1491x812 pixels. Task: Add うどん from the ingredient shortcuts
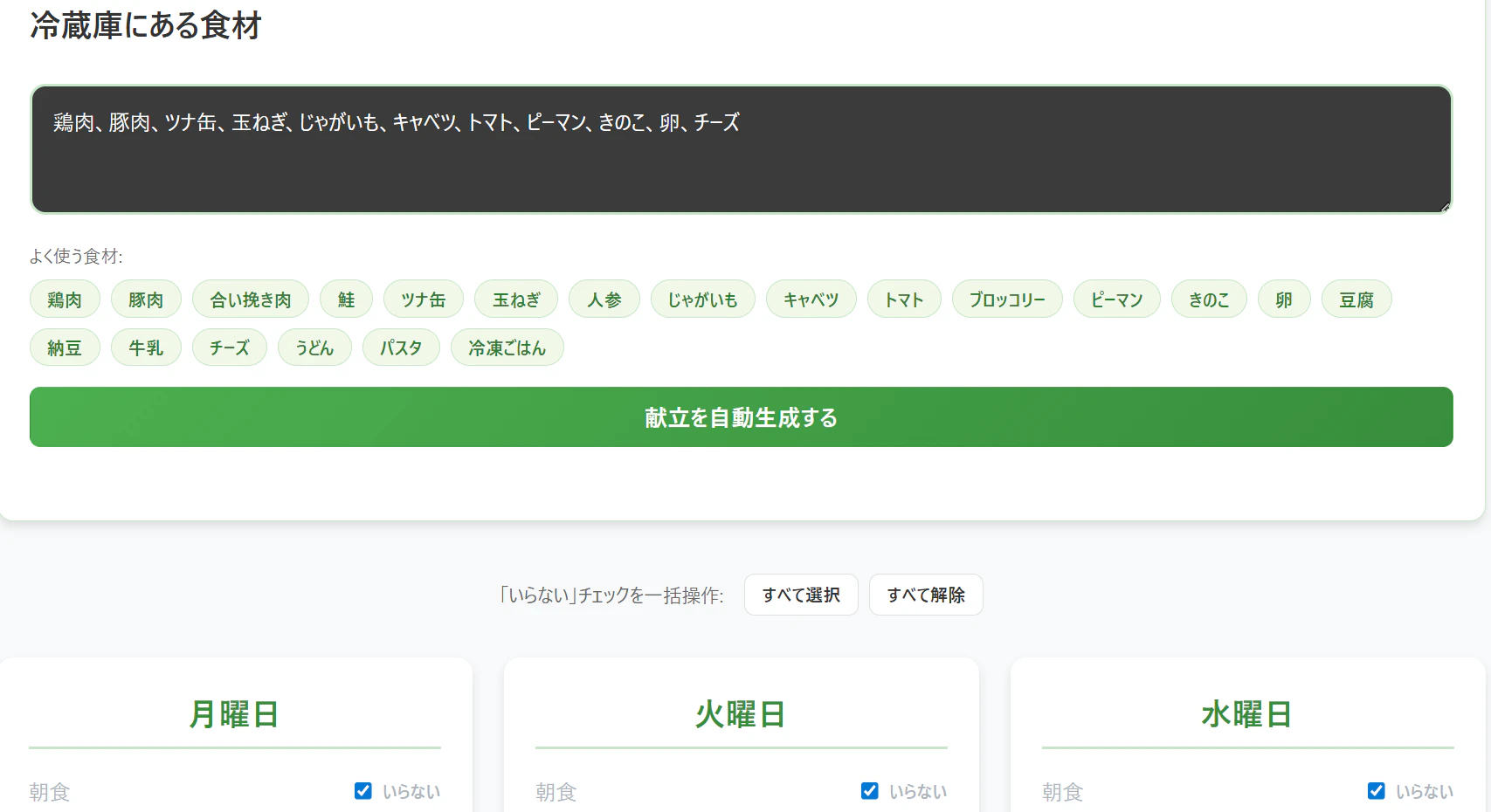[314, 347]
